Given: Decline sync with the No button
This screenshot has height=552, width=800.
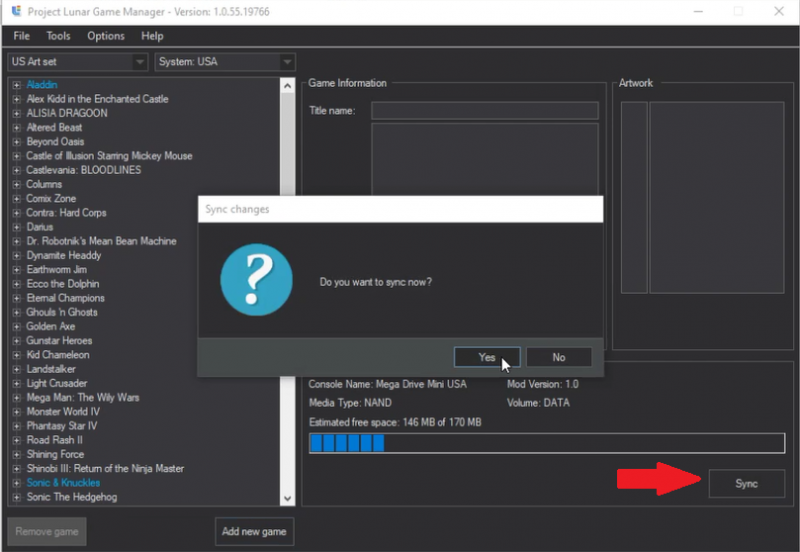Looking at the screenshot, I should (559, 357).
